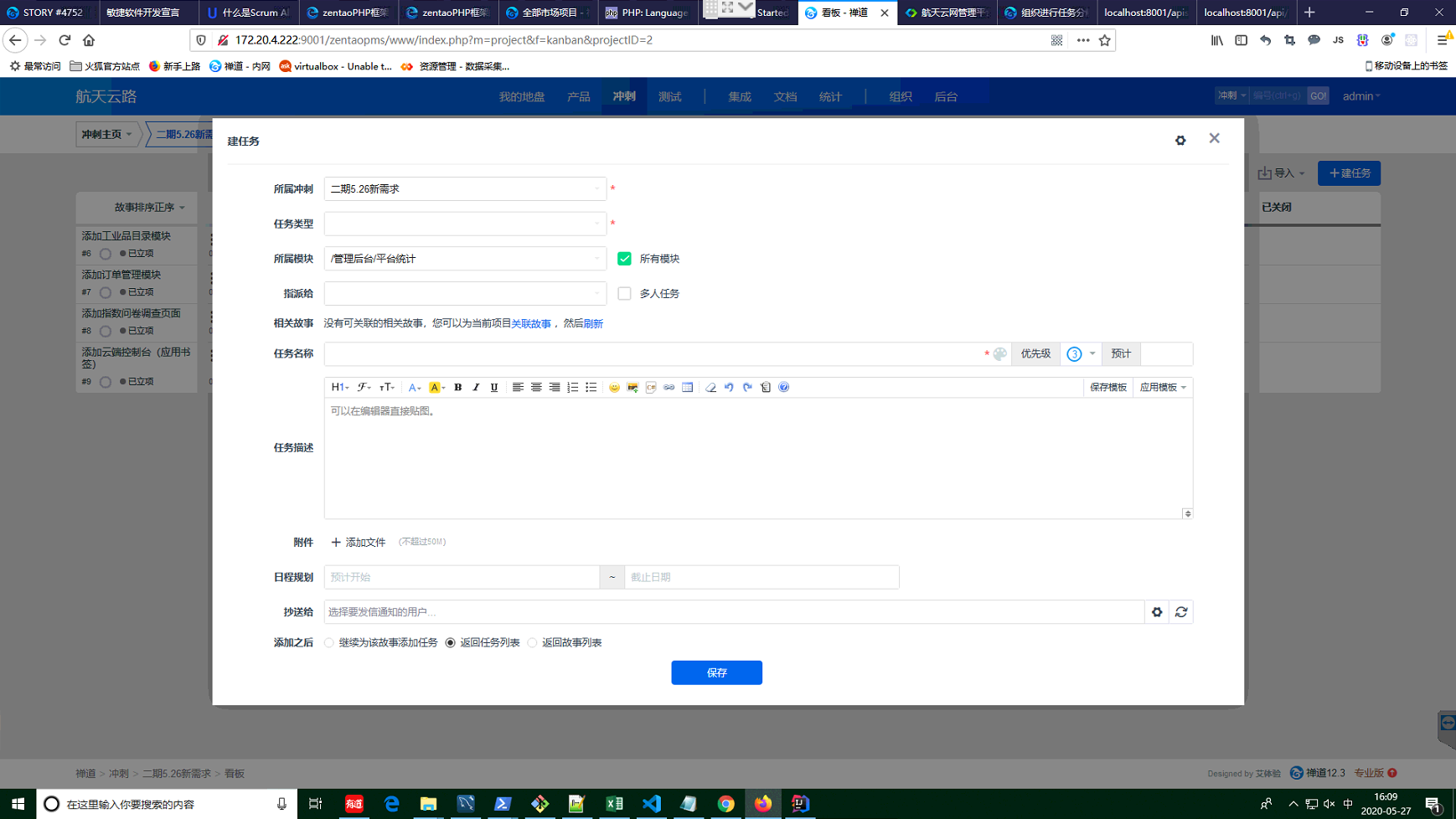
Task: Insert a numbered list in the editor
Action: 573,387
